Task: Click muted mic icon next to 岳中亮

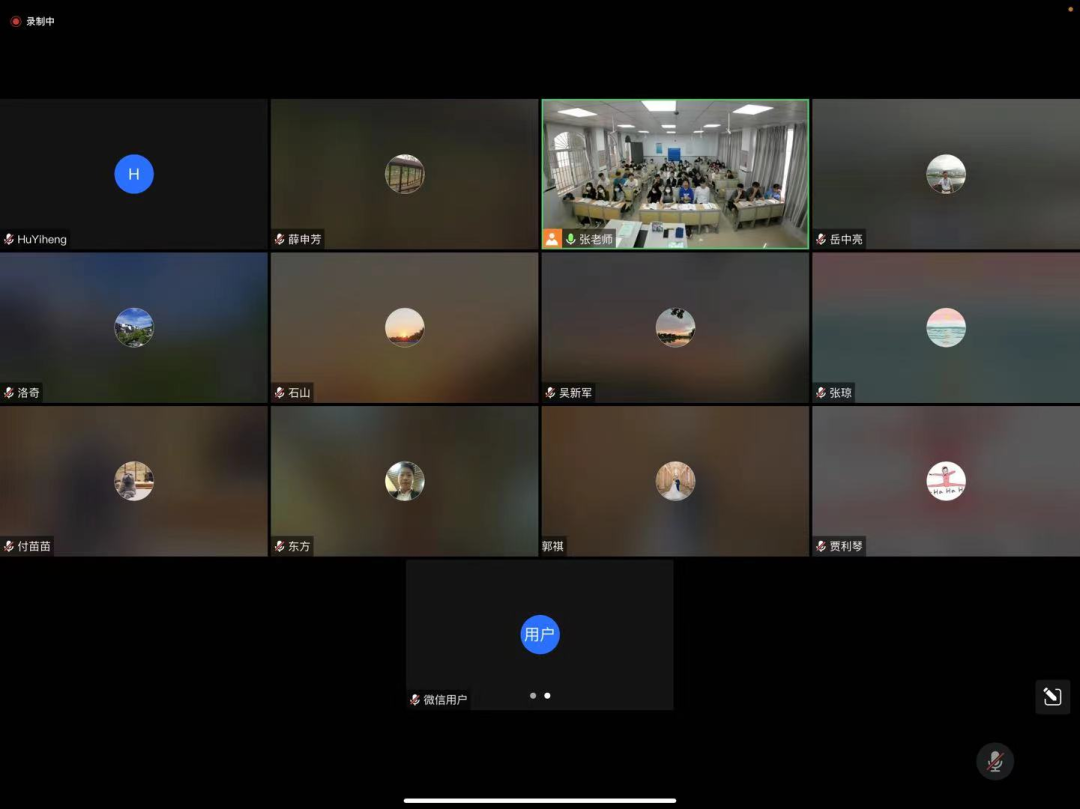Action: pos(821,240)
